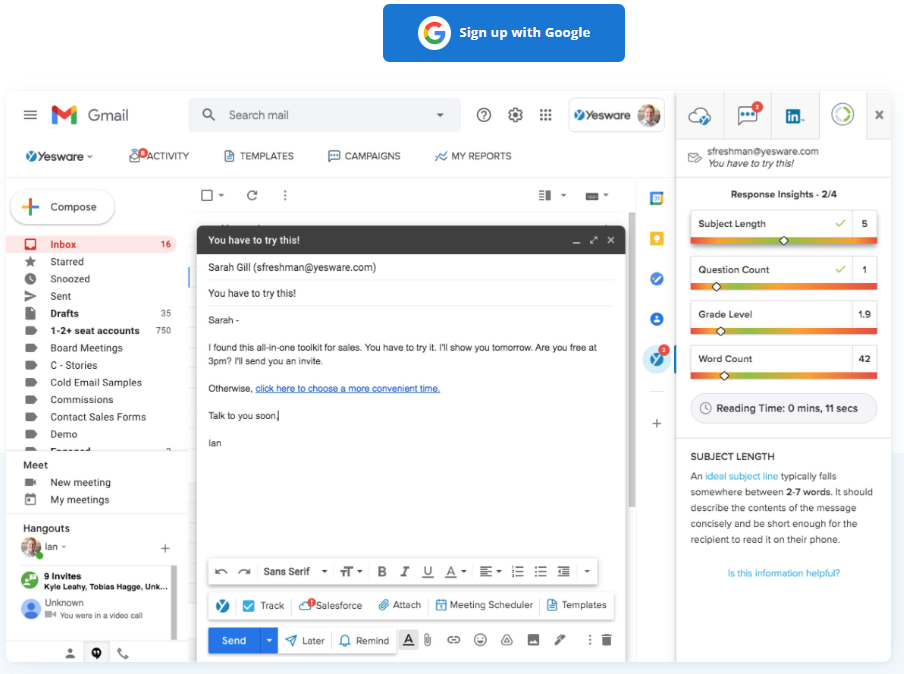Click Send Later button
The height and width of the screenshot is (674, 904).
305,641
